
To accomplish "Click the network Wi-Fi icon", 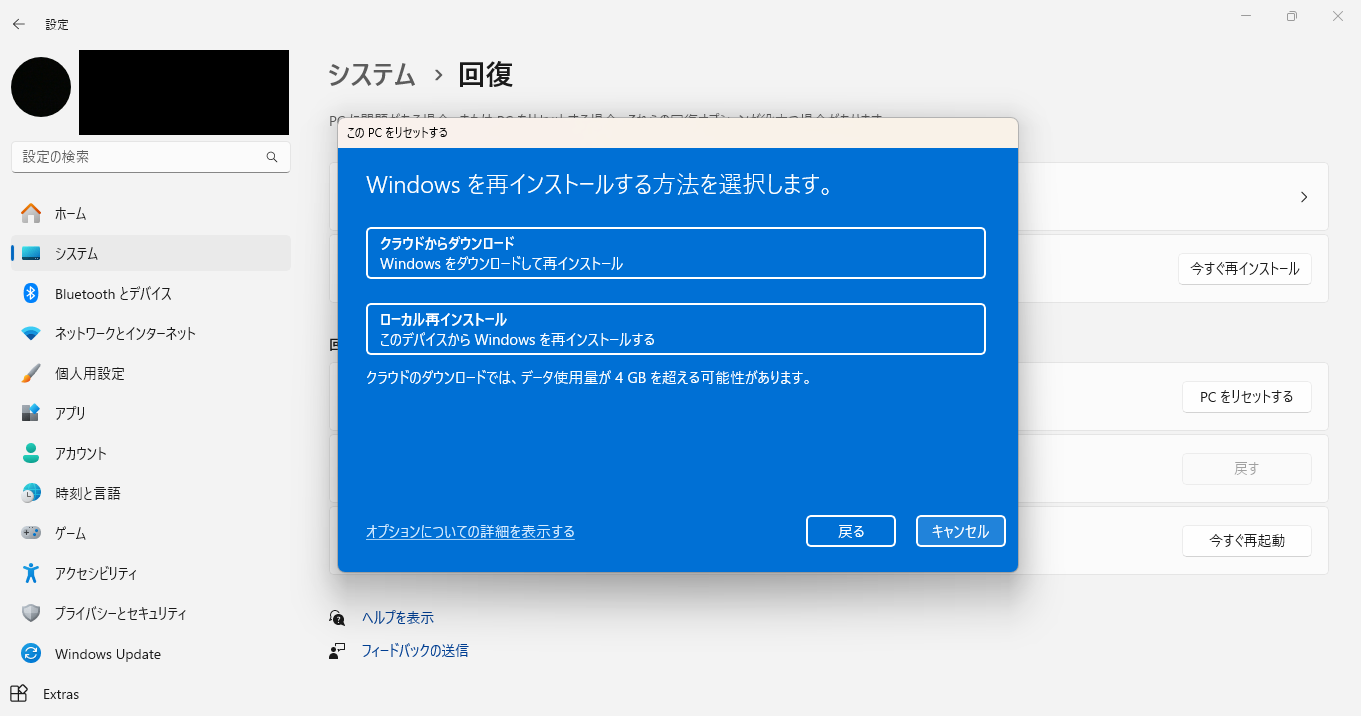I will 31,333.
